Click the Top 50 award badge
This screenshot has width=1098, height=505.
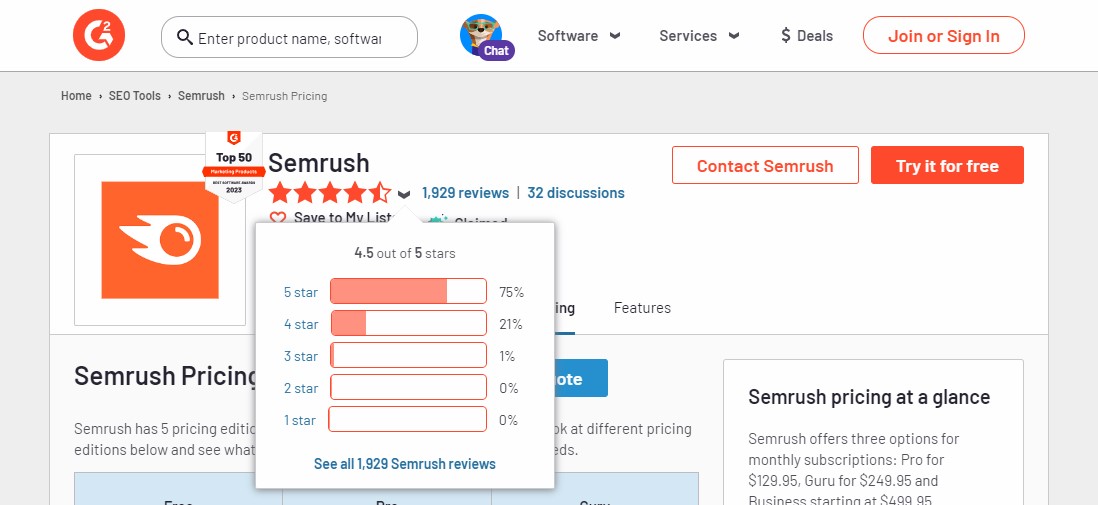[234, 166]
